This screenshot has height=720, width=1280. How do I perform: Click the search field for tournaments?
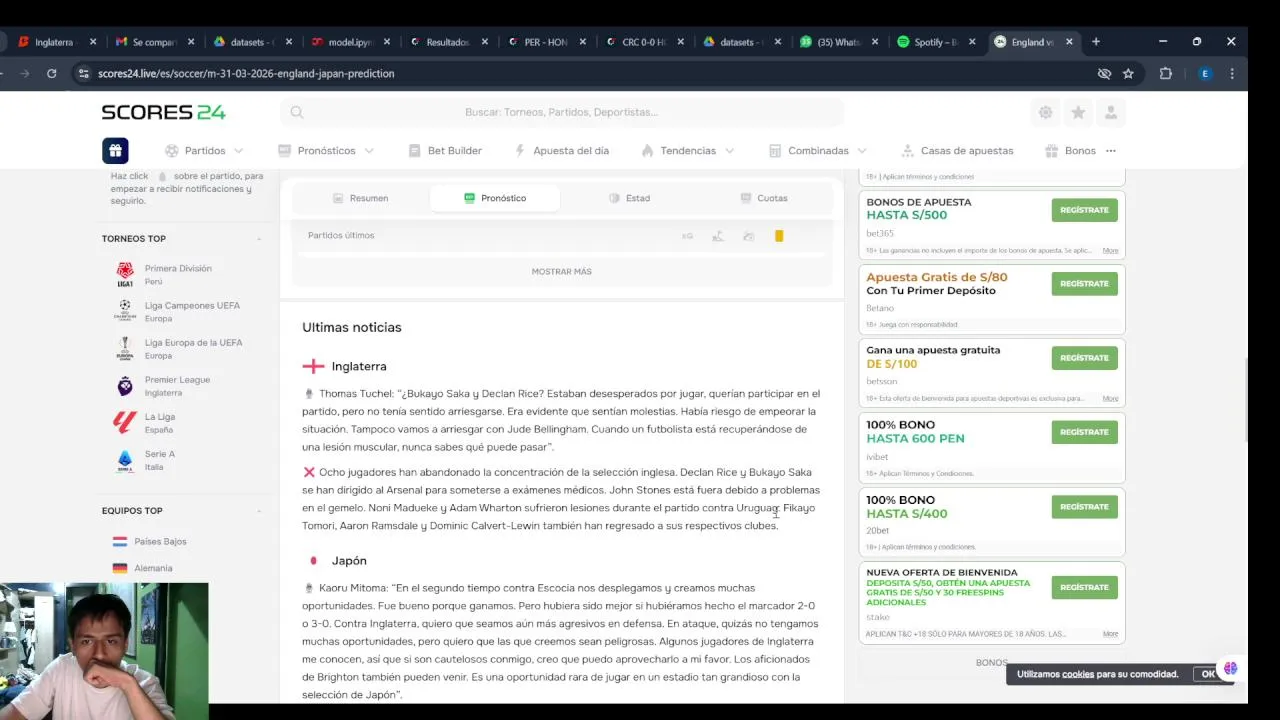click(561, 112)
